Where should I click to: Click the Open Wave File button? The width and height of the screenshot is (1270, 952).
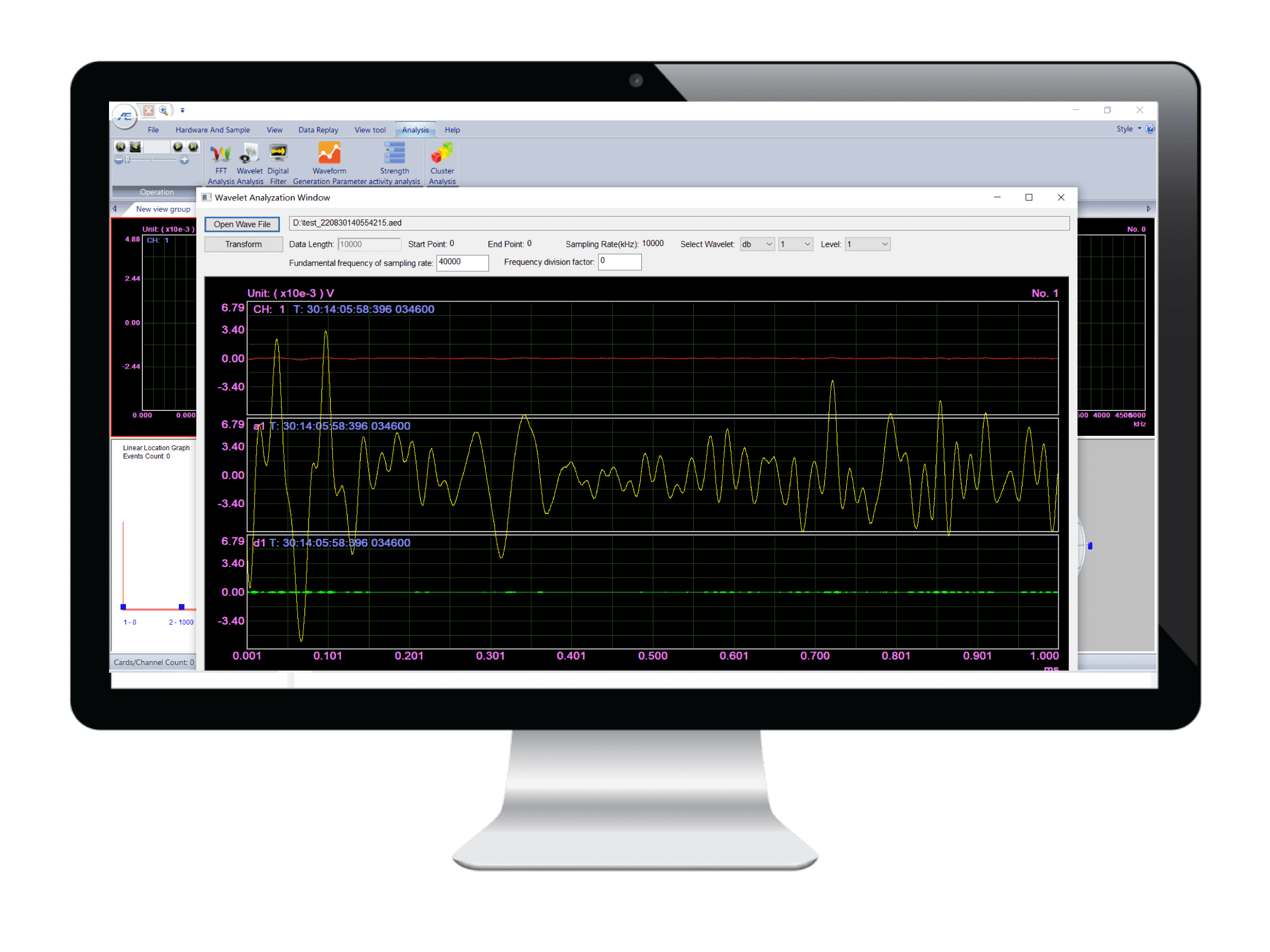243,224
